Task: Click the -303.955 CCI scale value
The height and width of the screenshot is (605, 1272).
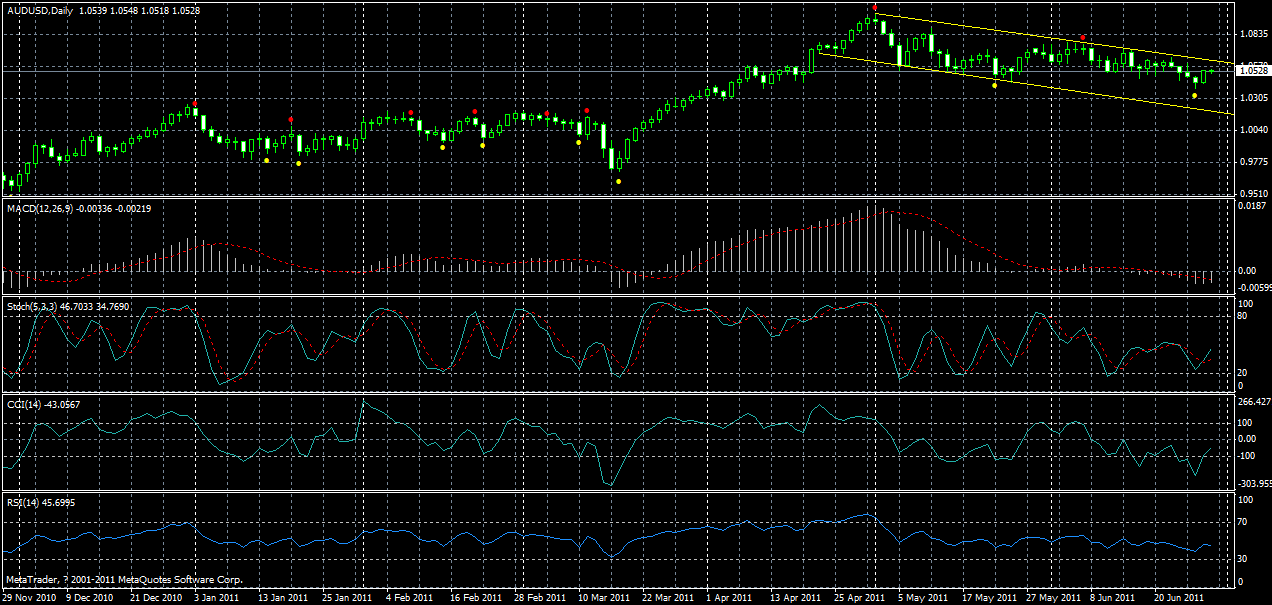Action: [x=1254, y=482]
